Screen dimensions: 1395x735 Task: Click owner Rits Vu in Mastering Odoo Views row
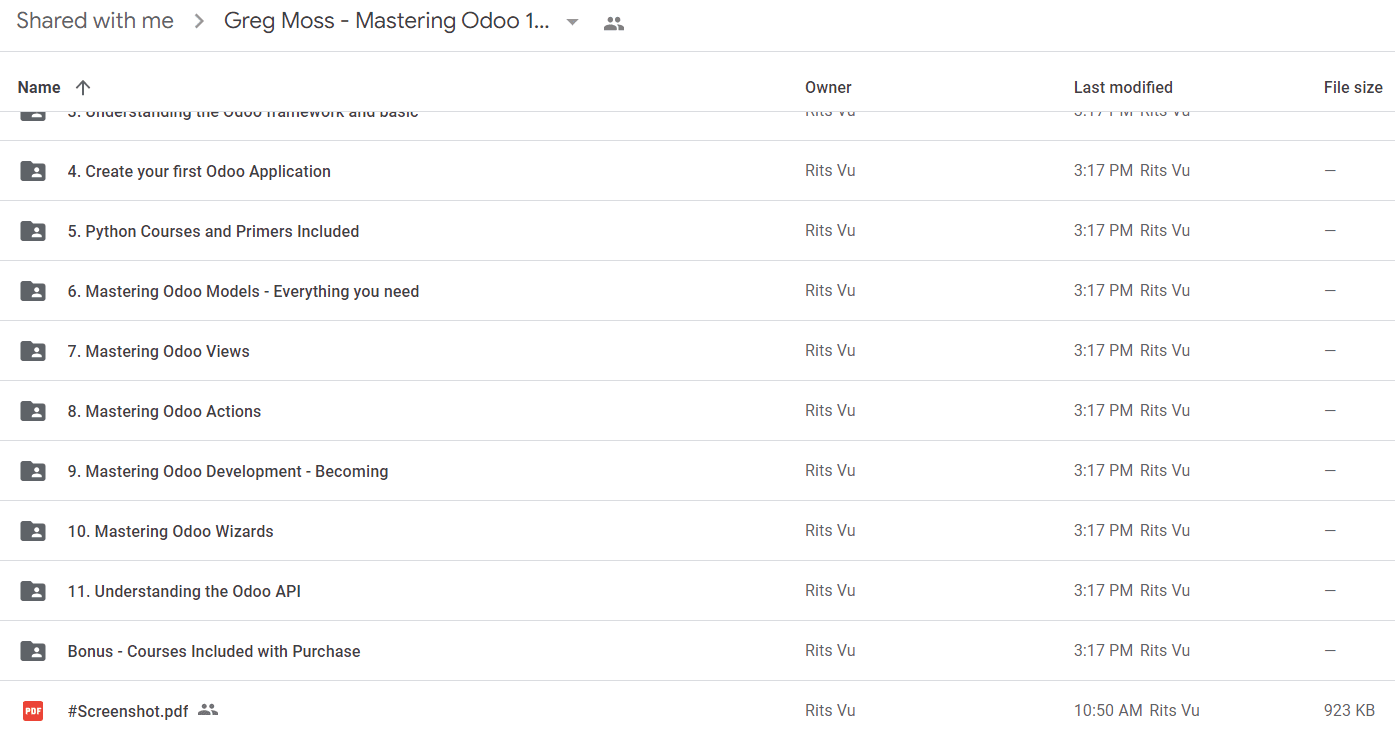click(x=830, y=350)
